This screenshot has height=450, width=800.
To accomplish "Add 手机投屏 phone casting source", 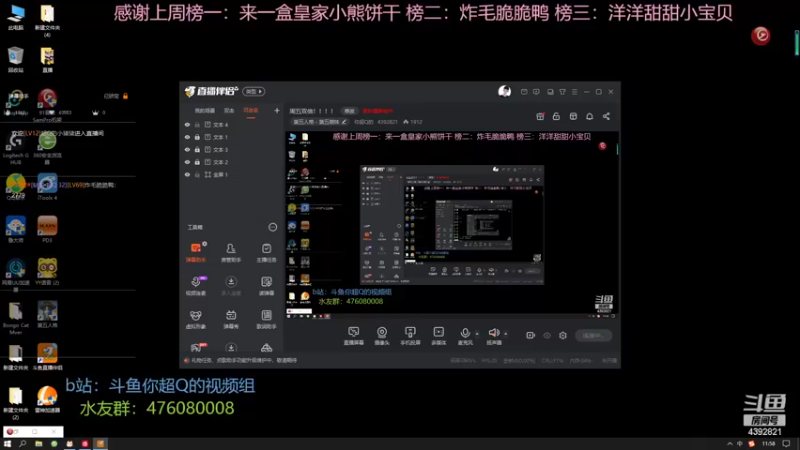I will pyautogui.click(x=410, y=336).
